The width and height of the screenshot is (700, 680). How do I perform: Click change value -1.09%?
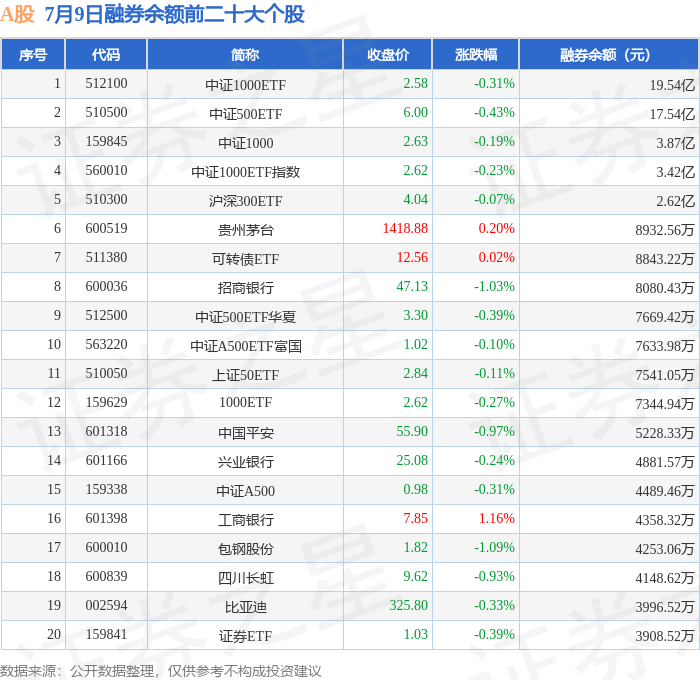click(x=494, y=547)
